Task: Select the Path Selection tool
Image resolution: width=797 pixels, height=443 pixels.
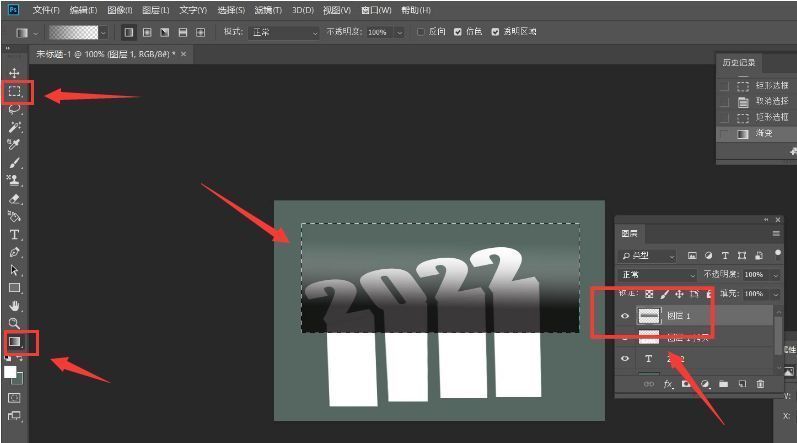Action: pyautogui.click(x=14, y=270)
